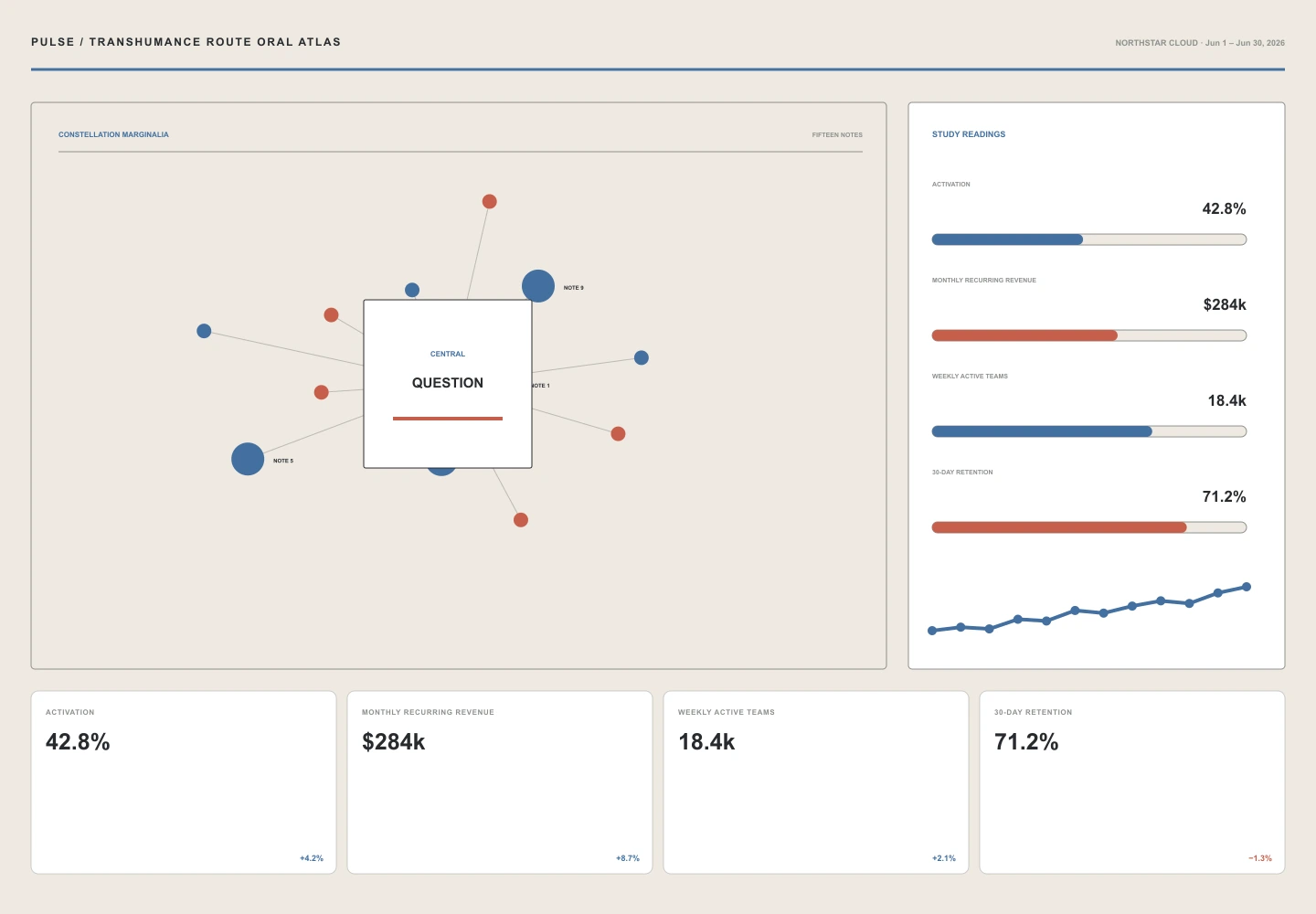The image size is (1316, 914).
Task: Click the trend sparkline in Study Readings
Action: tap(1089, 609)
